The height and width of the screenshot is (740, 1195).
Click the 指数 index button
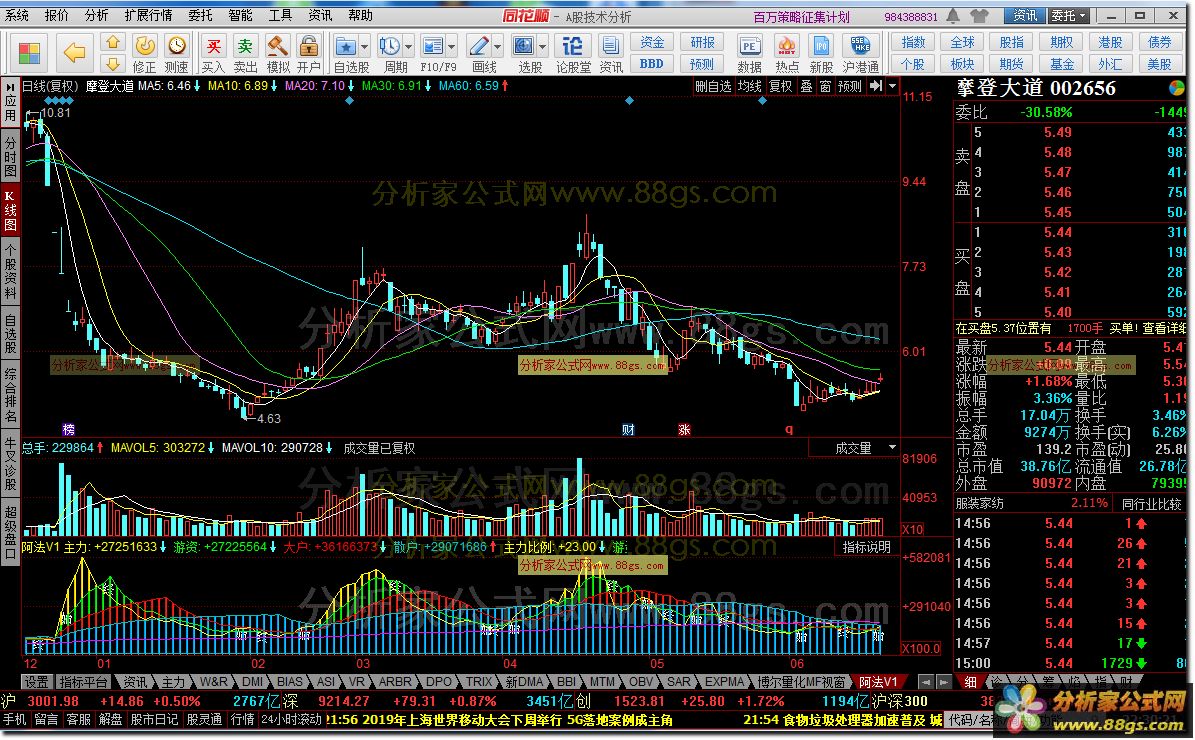click(913, 42)
